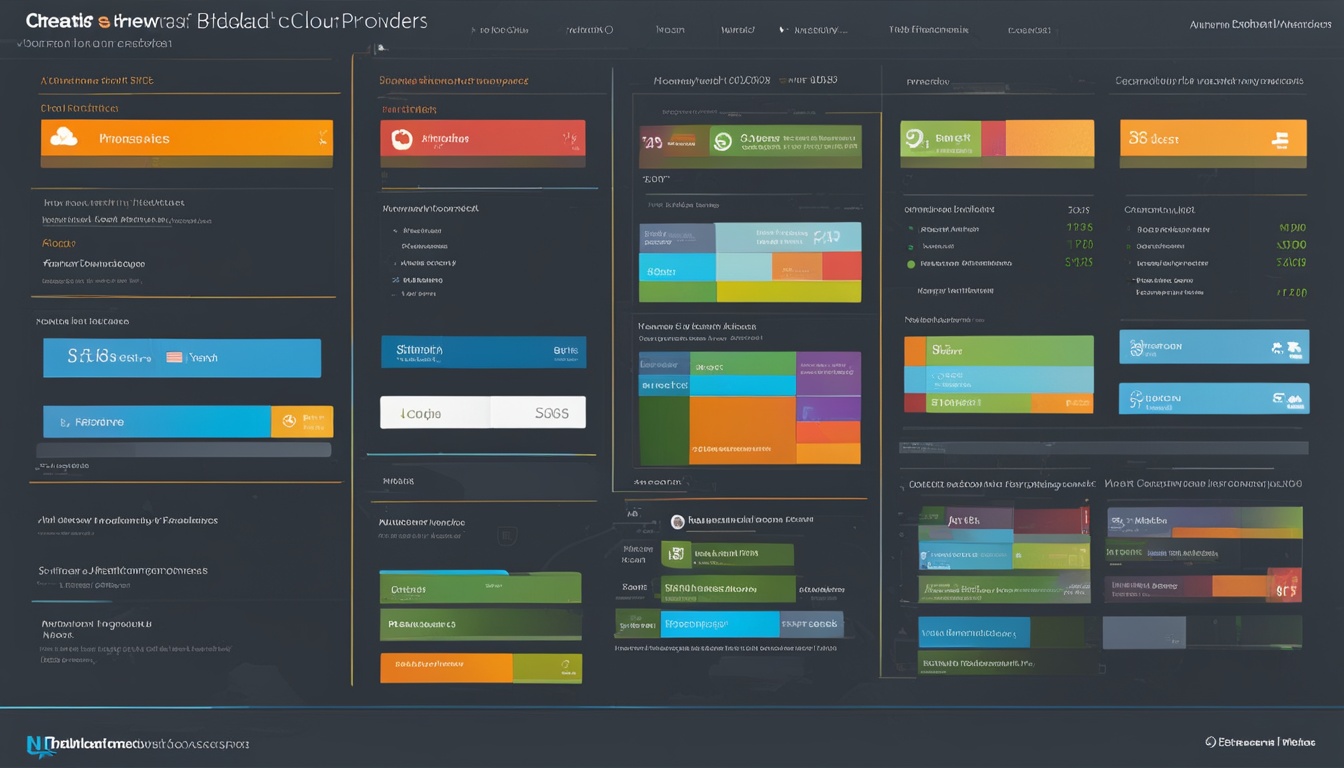Click the round avatar icon above the green bars
Screen dimensions: 1344x768
[x=677, y=521]
